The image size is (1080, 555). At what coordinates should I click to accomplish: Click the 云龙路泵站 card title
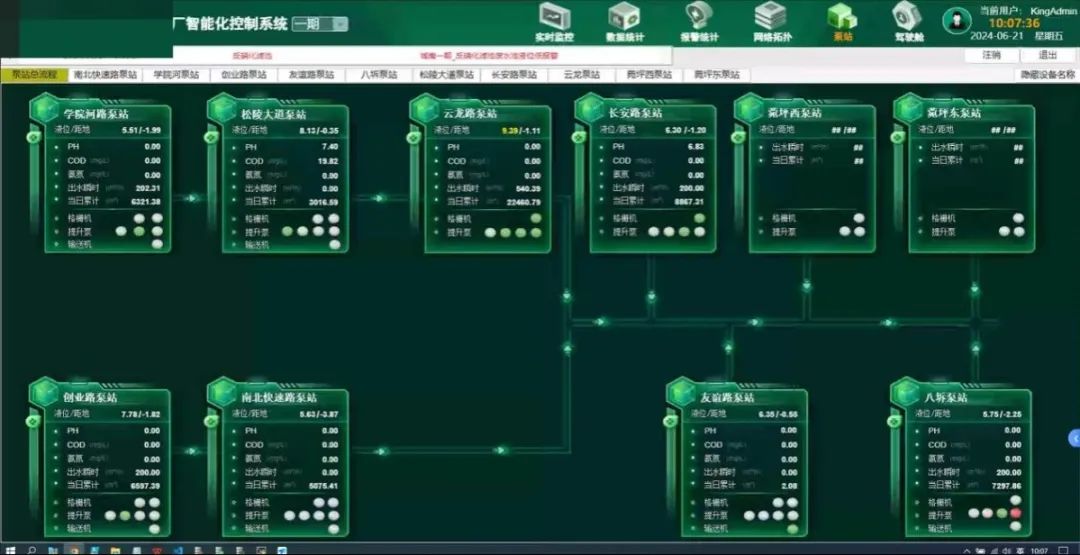(470, 114)
